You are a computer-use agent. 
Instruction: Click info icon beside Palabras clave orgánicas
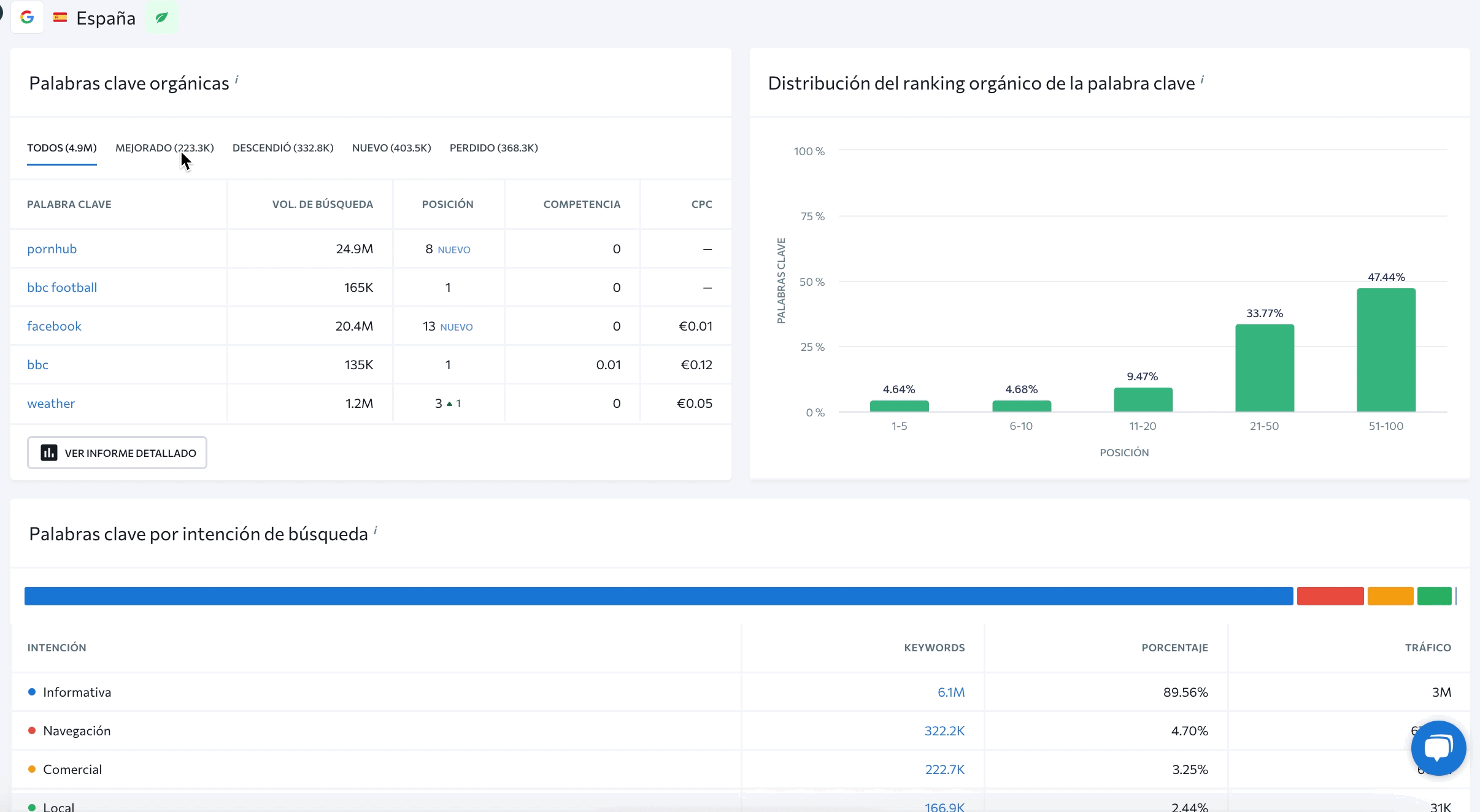tap(237, 79)
